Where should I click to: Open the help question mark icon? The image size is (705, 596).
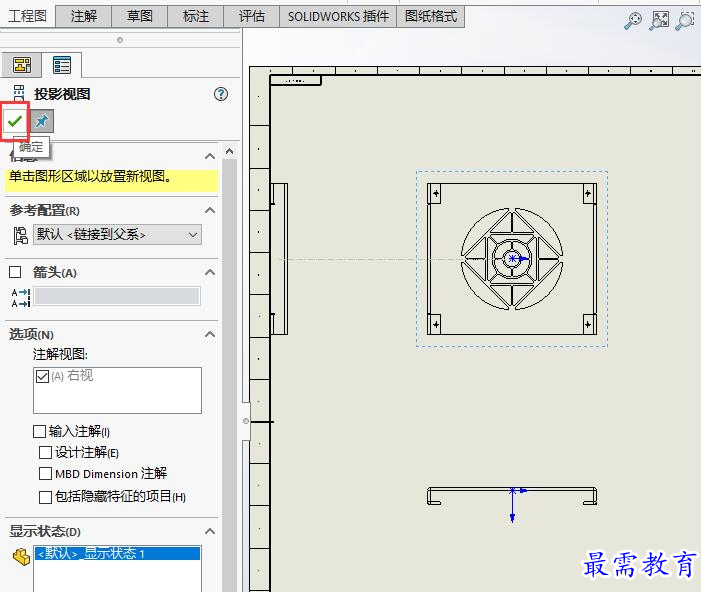(221, 94)
